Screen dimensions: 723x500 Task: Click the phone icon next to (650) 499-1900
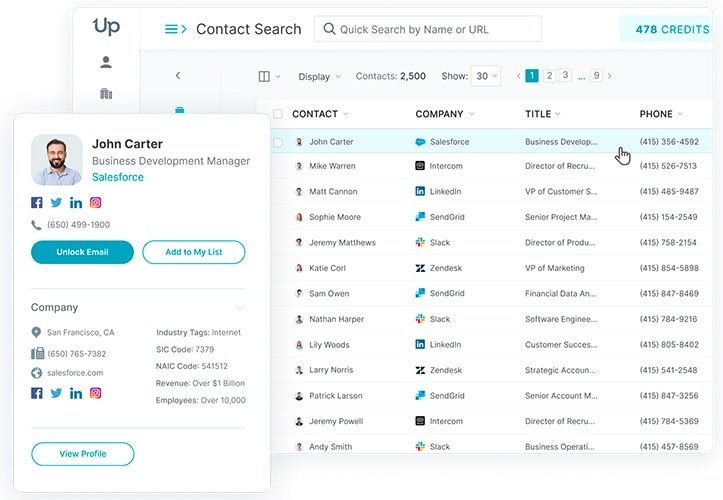(x=36, y=225)
